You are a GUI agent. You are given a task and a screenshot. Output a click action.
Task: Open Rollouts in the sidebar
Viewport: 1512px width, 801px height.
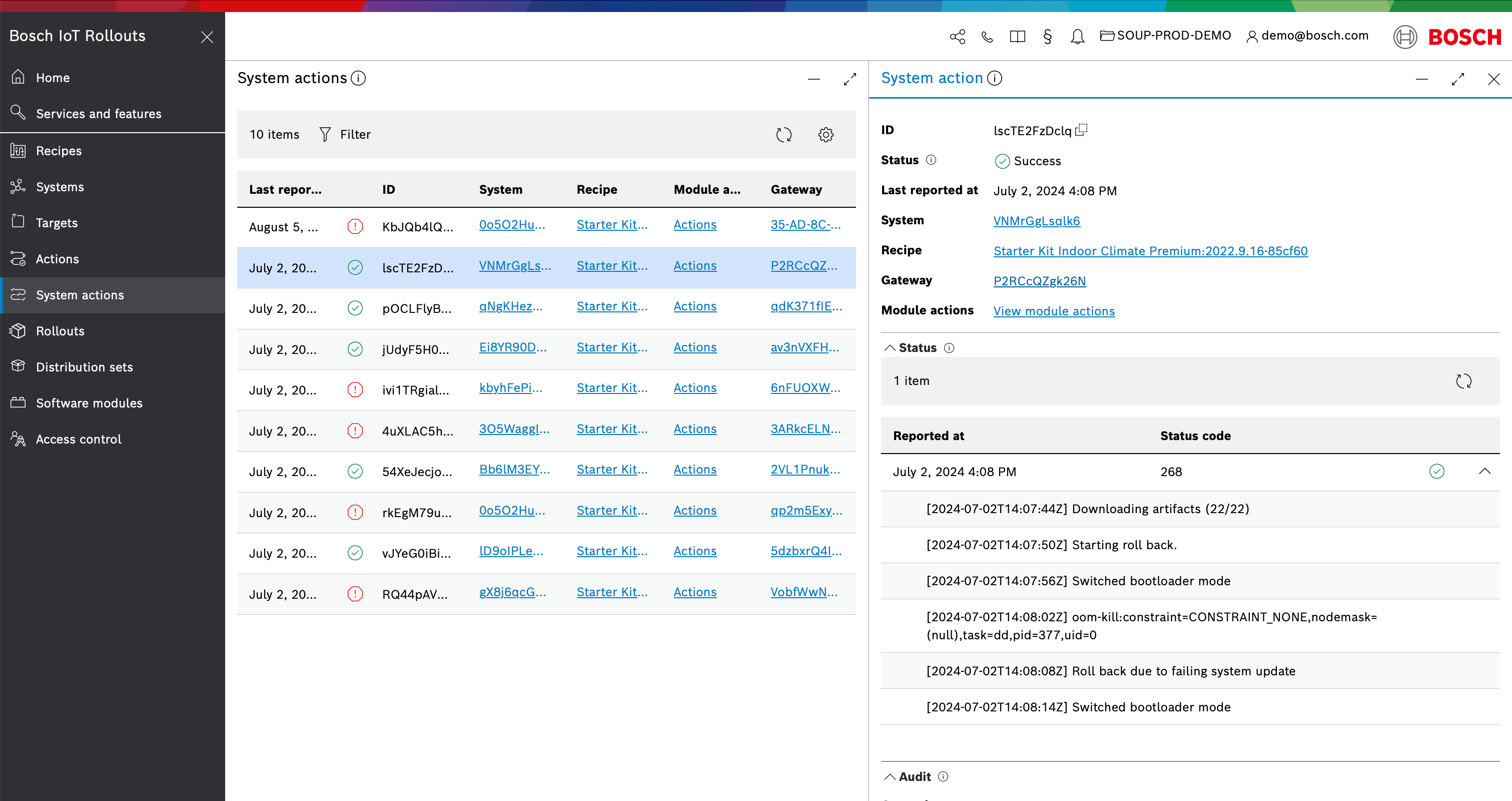pyautogui.click(x=60, y=330)
